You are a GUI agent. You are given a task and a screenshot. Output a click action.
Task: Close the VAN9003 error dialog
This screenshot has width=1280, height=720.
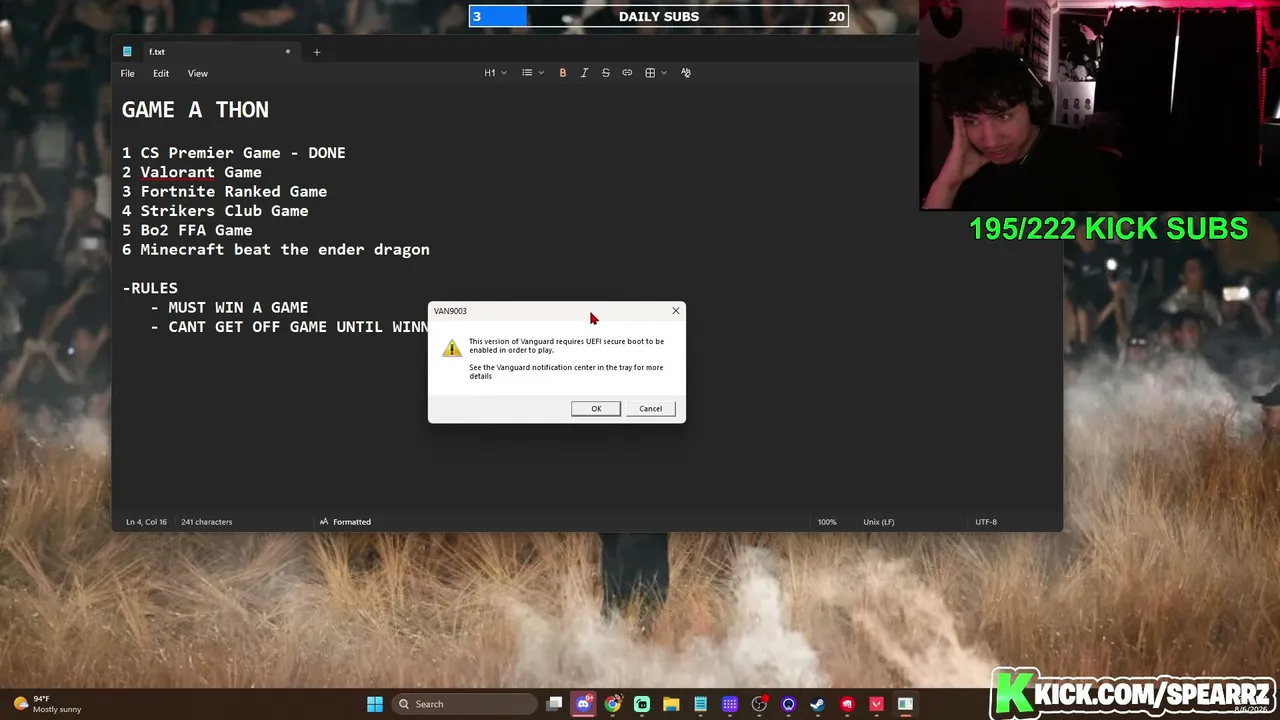pos(676,311)
